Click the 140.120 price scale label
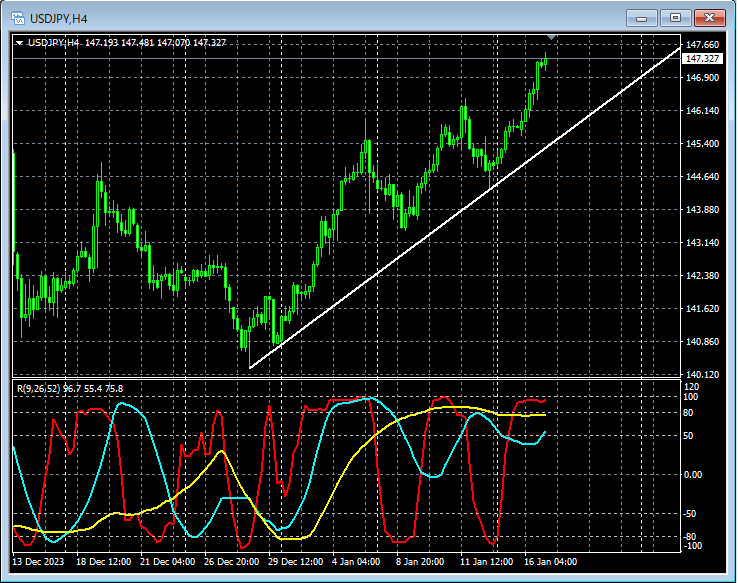 click(x=702, y=375)
